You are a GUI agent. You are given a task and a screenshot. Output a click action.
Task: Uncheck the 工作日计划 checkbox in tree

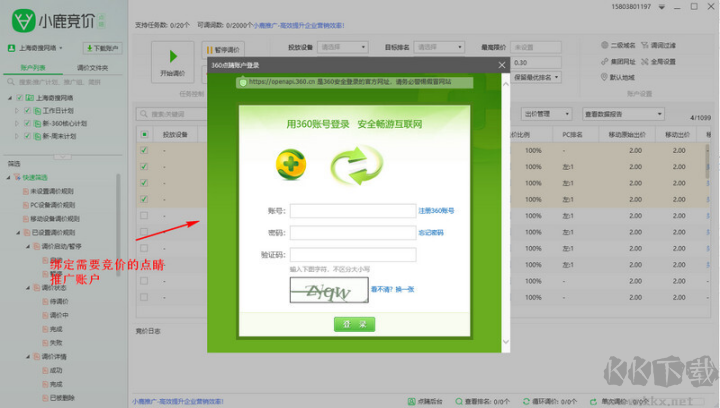tap(25, 111)
